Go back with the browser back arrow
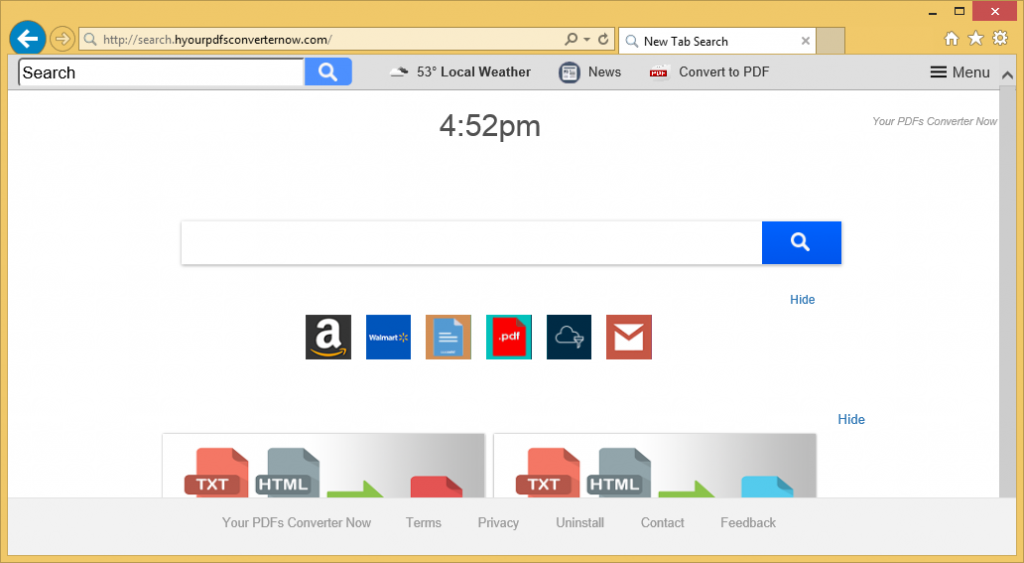 pyautogui.click(x=27, y=39)
